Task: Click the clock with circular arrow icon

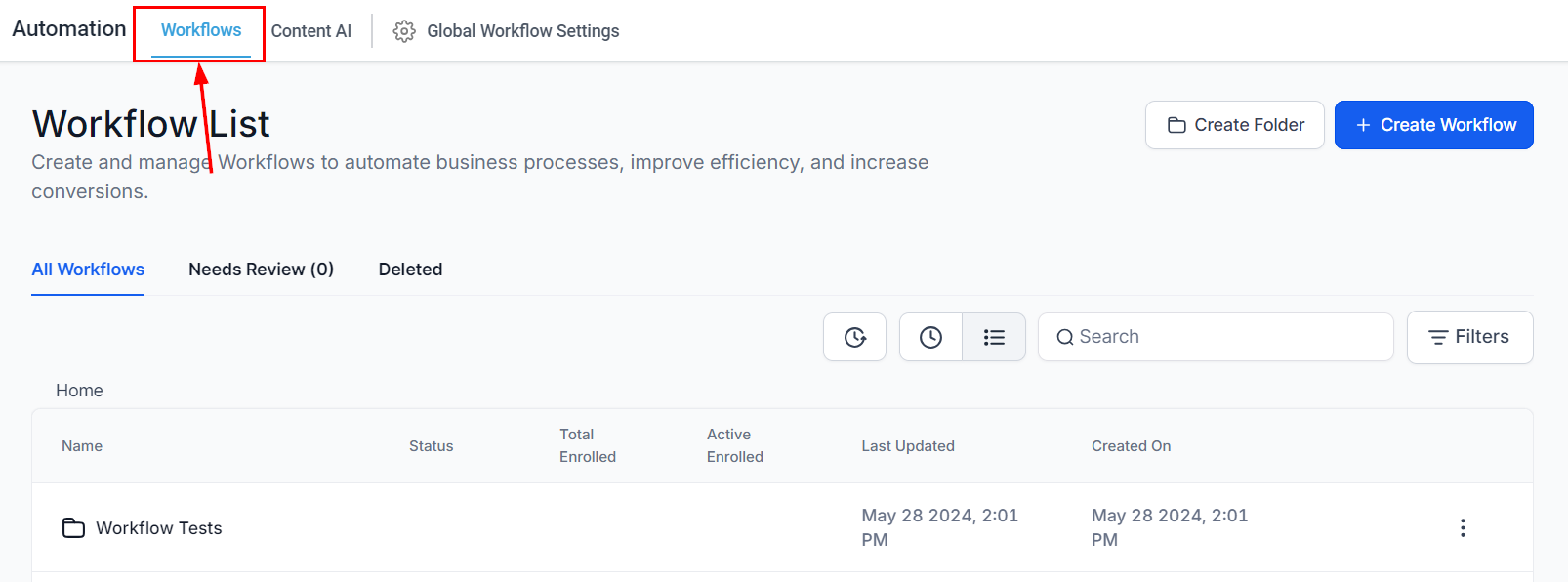Action: click(855, 337)
